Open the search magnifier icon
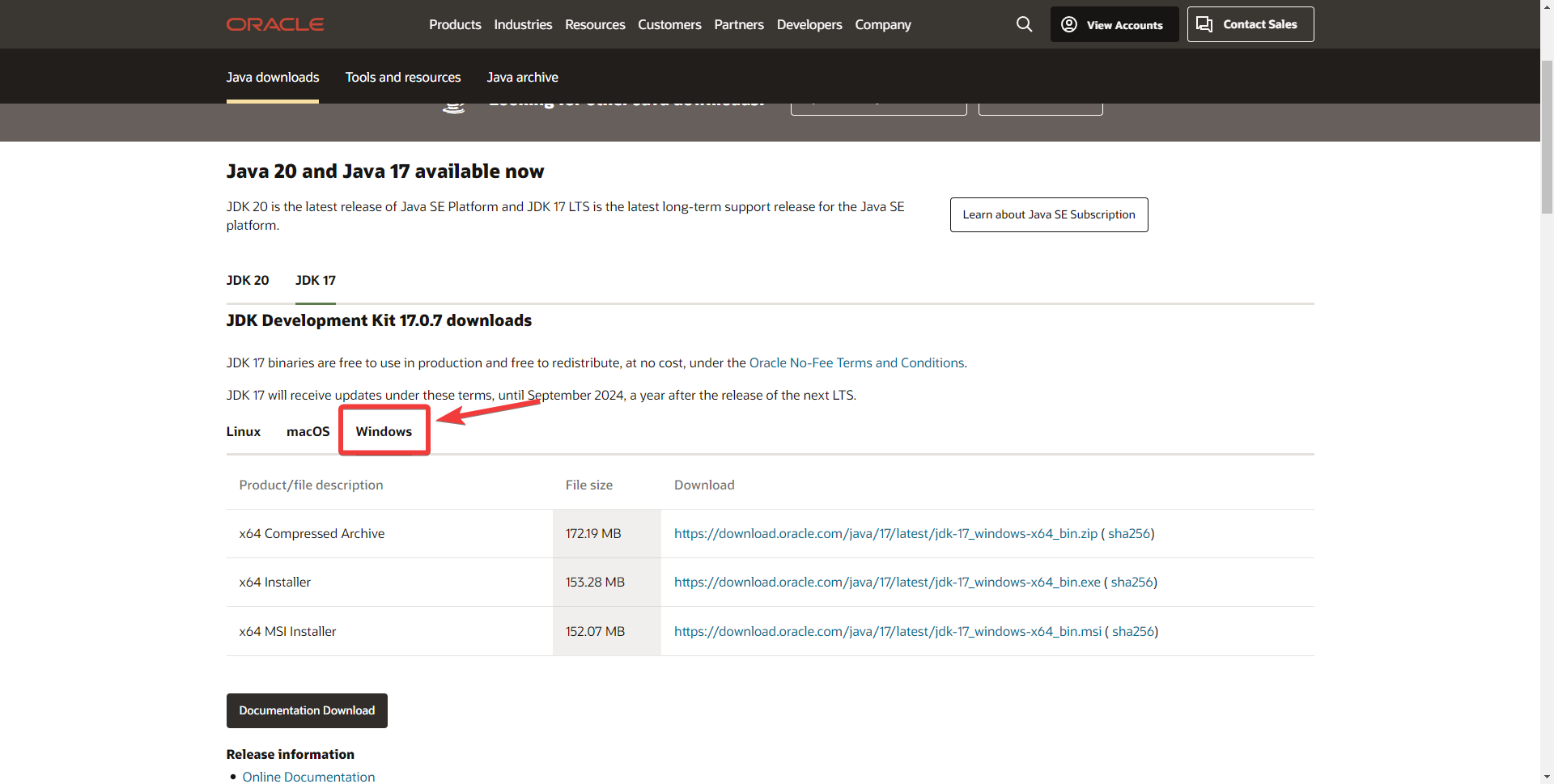 (x=1024, y=24)
